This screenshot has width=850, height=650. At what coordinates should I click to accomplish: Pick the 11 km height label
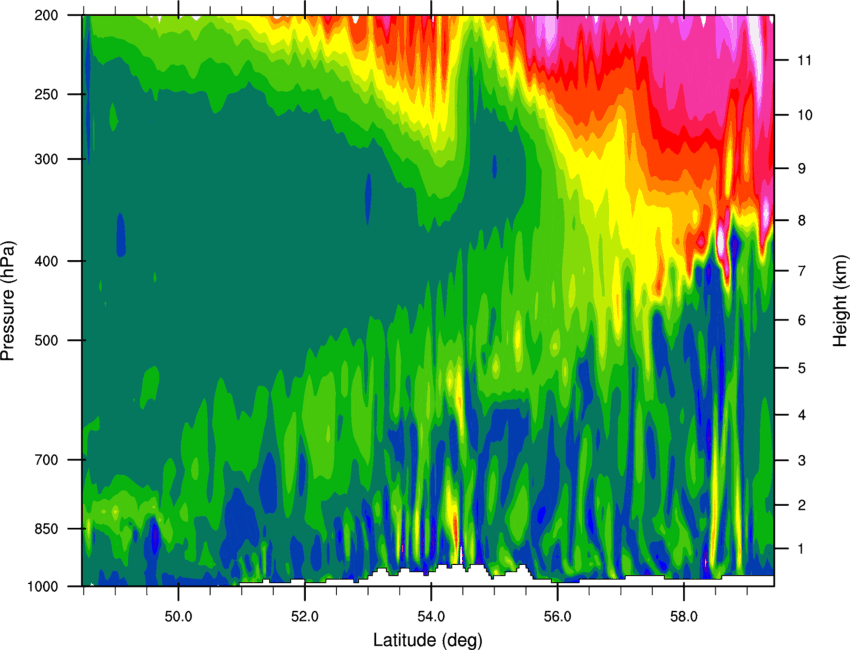point(805,60)
